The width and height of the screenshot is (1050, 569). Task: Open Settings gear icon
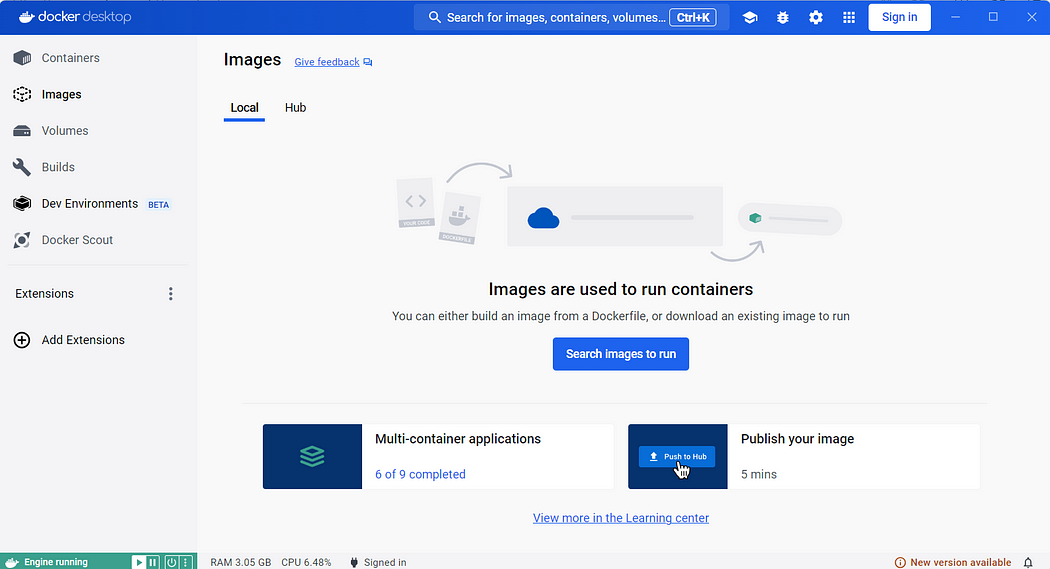(816, 17)
